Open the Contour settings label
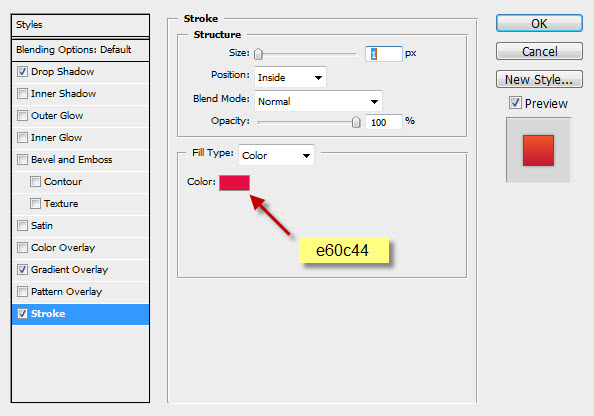This screenshot has width=594, height=416. pyautogui.click(x=63, y=181)
